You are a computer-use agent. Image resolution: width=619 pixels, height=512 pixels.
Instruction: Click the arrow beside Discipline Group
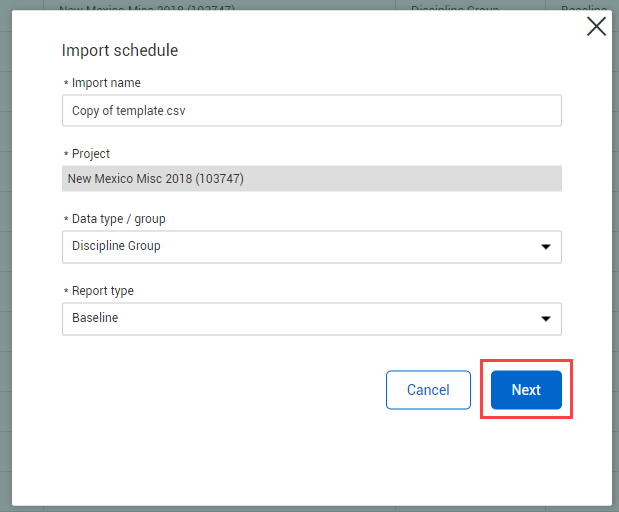tap(546, 246)
